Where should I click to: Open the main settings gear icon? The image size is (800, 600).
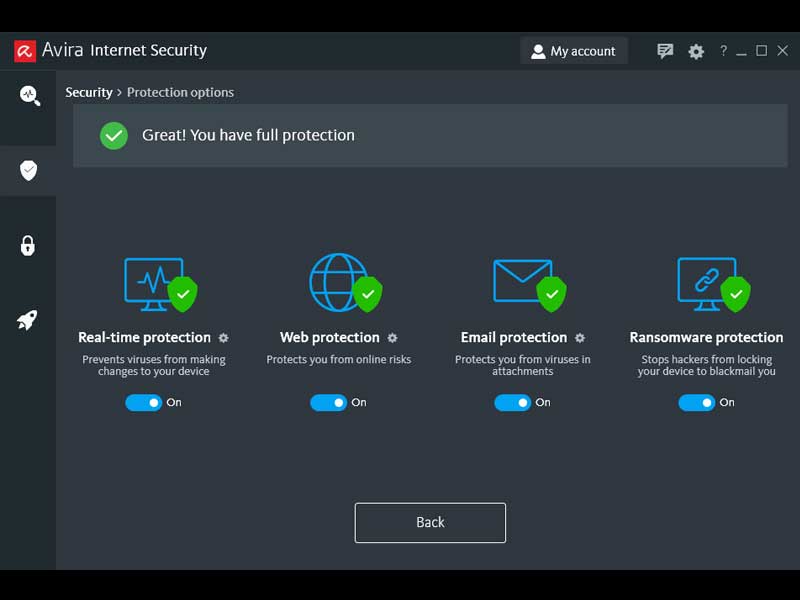click(696, 51)
